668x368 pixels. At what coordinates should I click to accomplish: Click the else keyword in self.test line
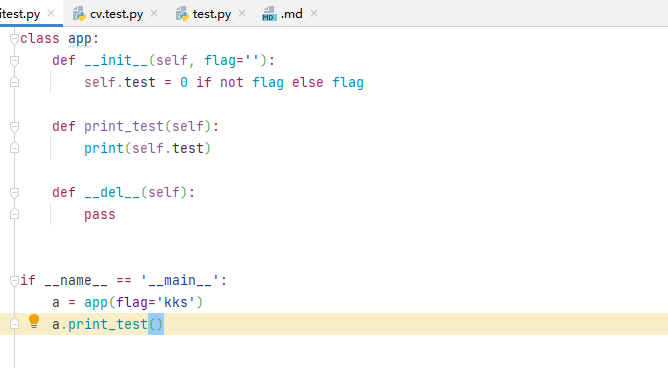308,82
